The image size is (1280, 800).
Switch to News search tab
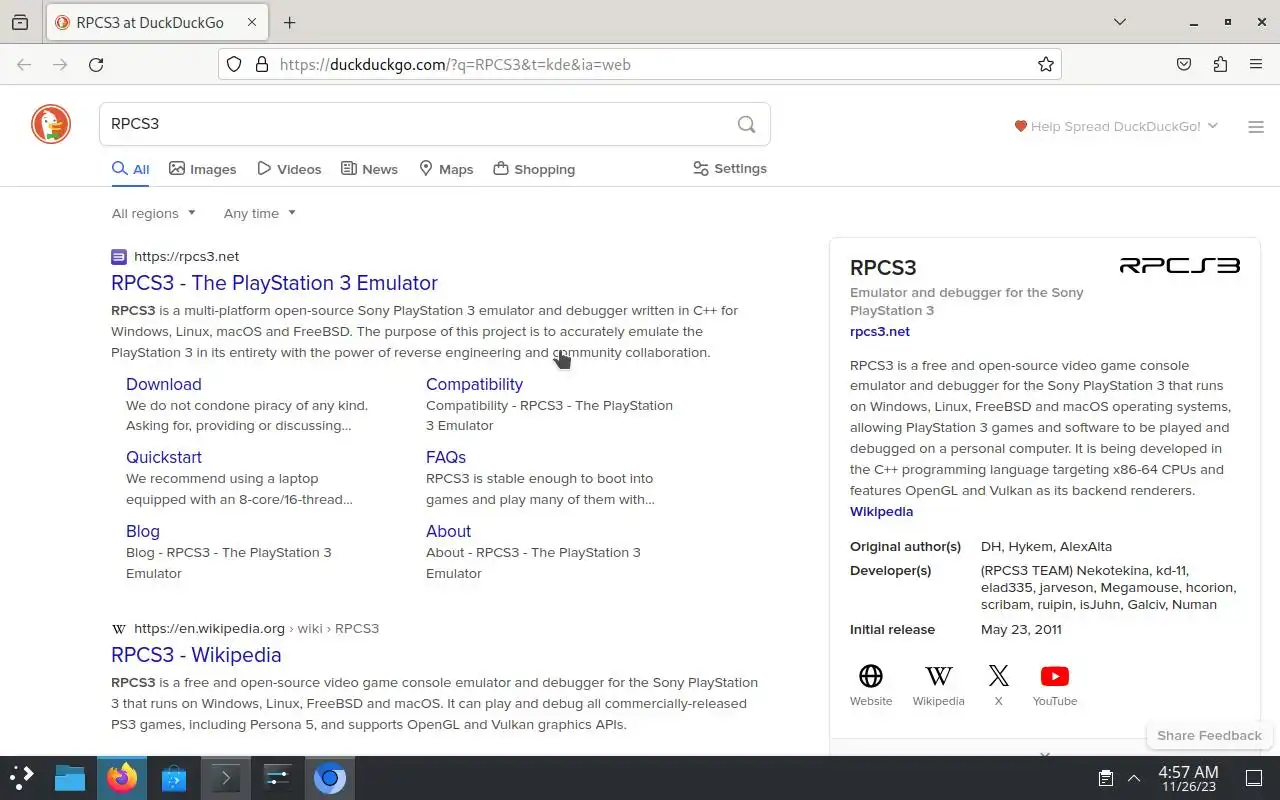click(x=369, y=169)
